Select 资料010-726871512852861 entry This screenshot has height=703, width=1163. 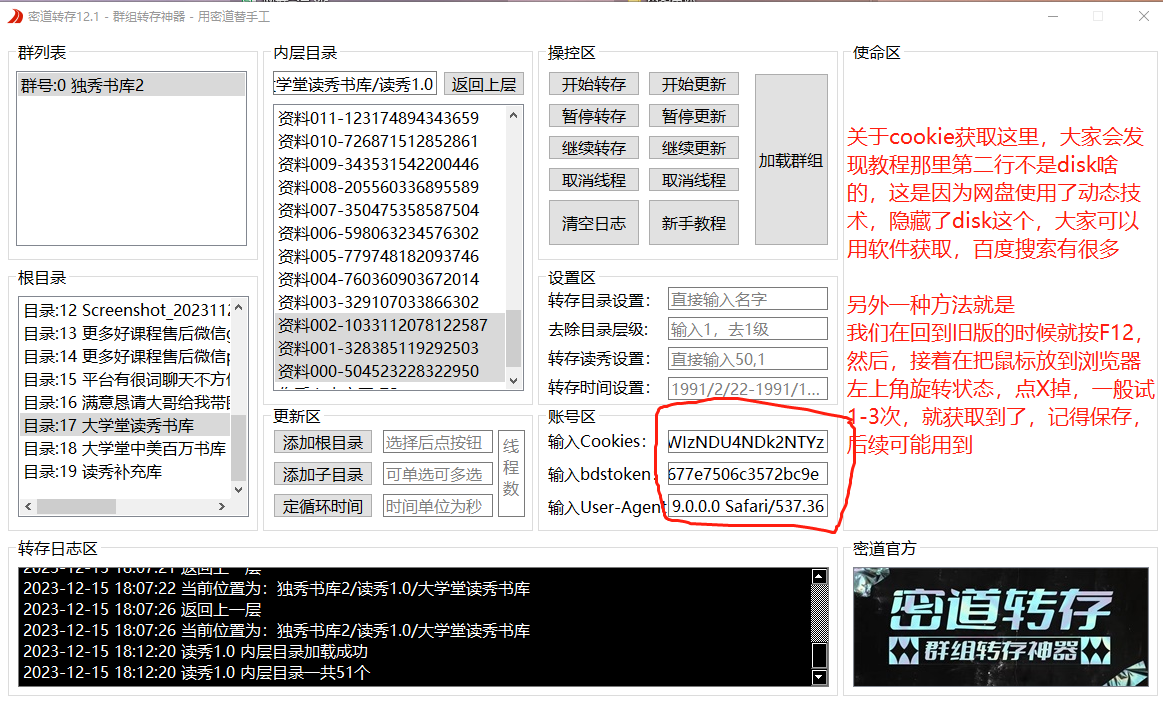click(x=390, y=141)
